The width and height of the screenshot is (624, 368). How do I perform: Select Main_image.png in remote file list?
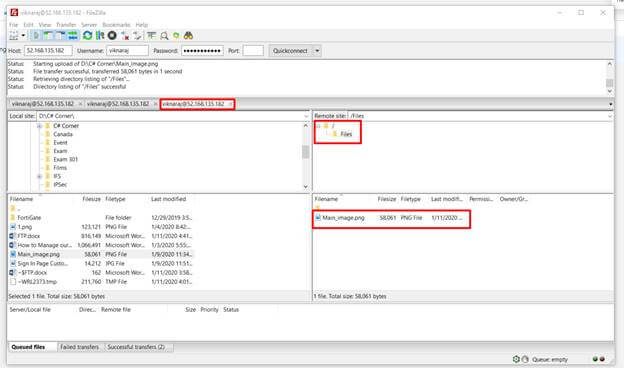point(343,218)
